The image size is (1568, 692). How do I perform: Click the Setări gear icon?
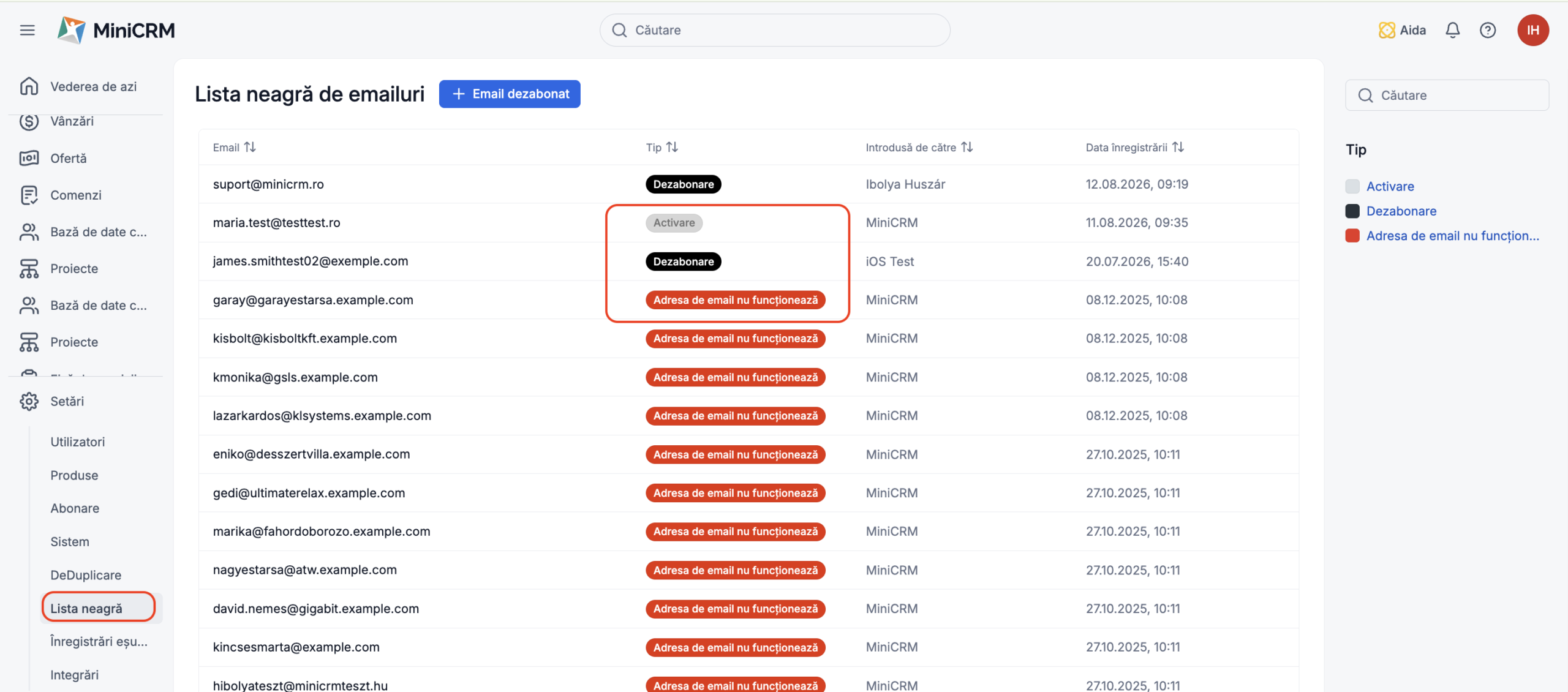(x=29, y=401)
